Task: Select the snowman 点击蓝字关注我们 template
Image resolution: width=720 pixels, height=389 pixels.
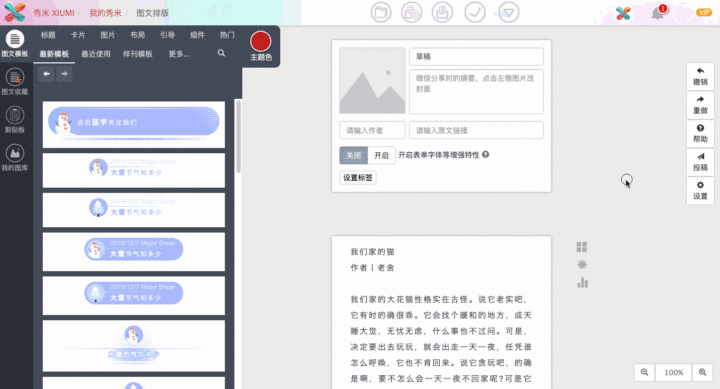Action: (x=134, y=124)
